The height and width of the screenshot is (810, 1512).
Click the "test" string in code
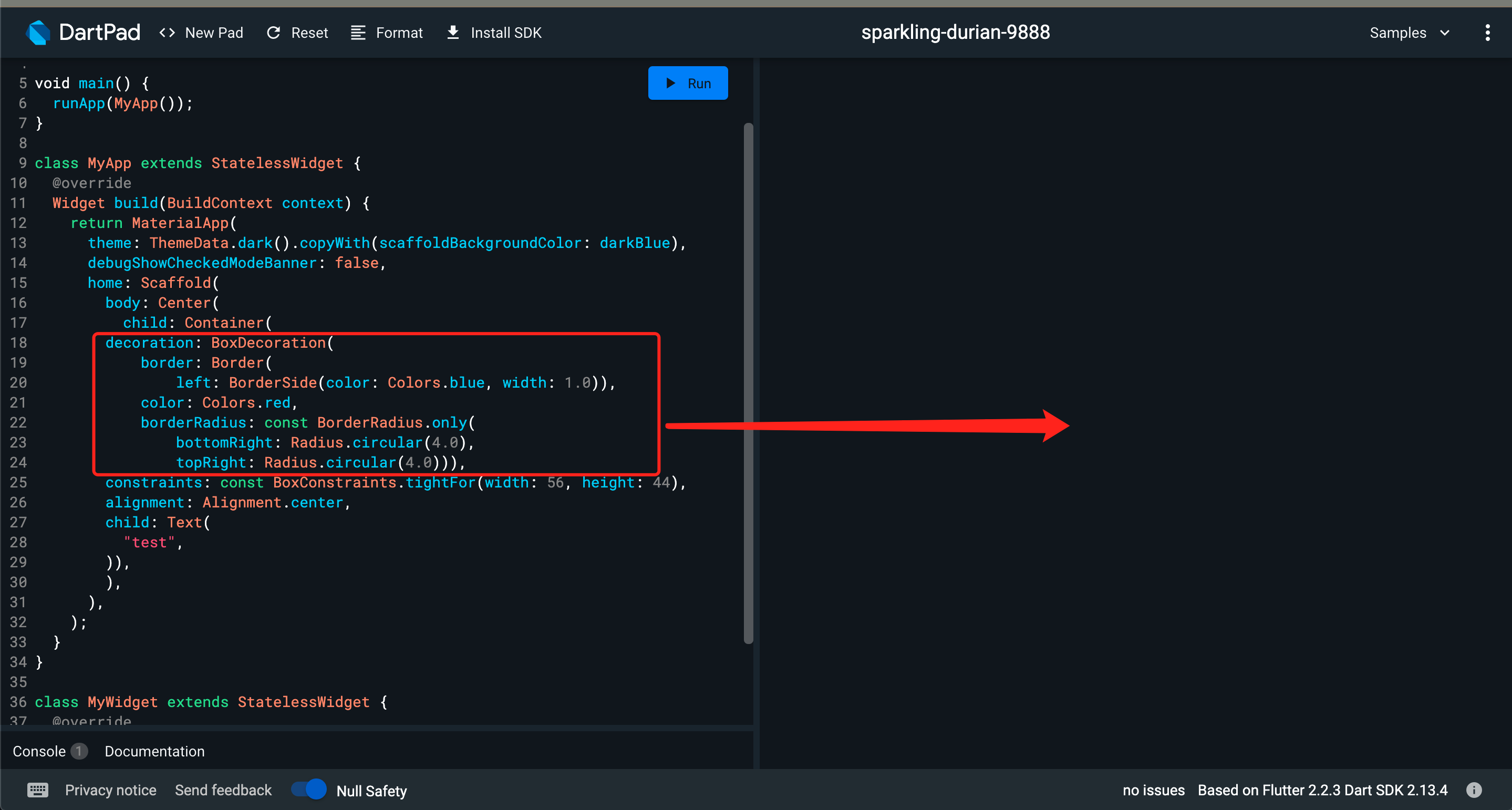click(x=149, y=542)
